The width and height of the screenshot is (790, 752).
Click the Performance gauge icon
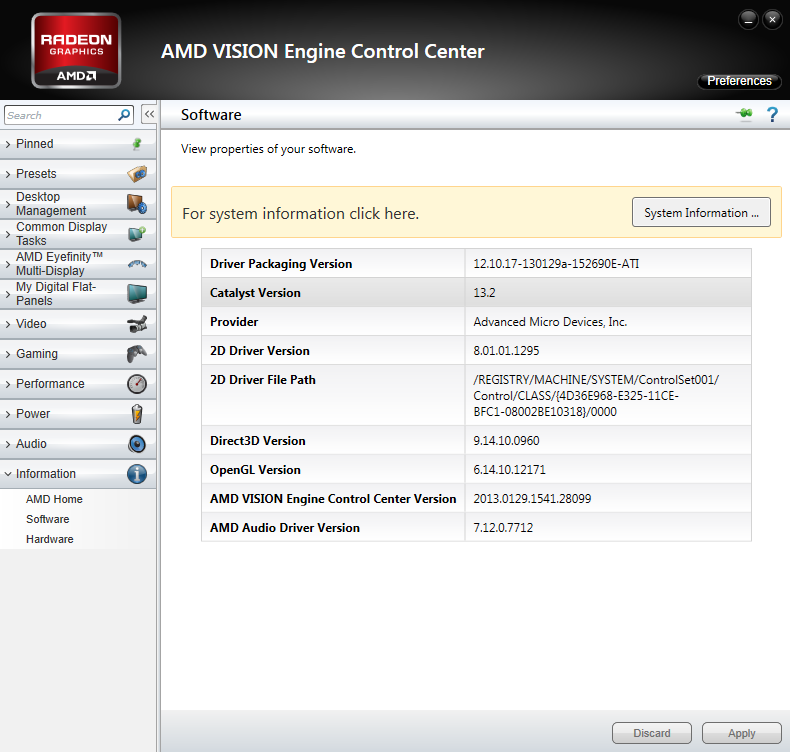point(137,384)
